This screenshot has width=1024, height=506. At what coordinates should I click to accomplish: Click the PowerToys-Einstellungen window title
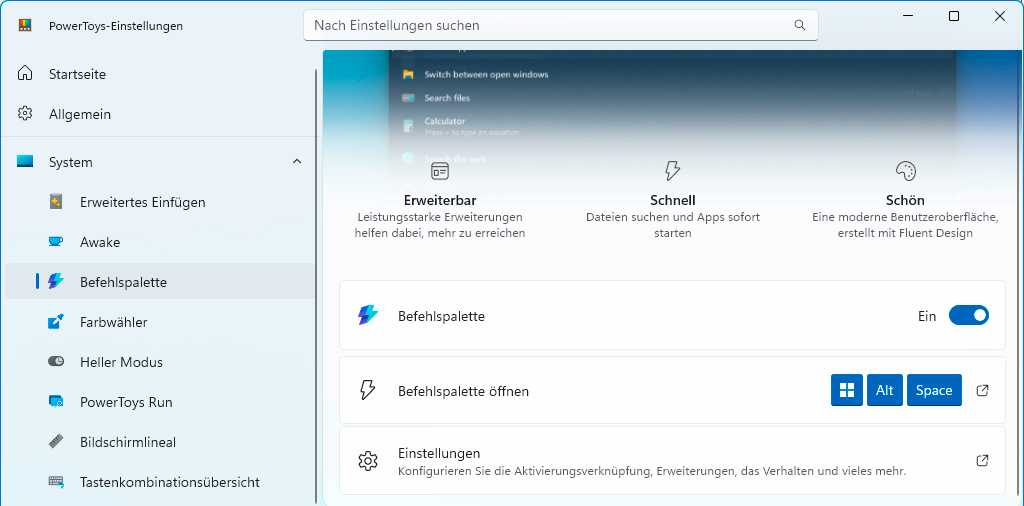tap(116, 26)
